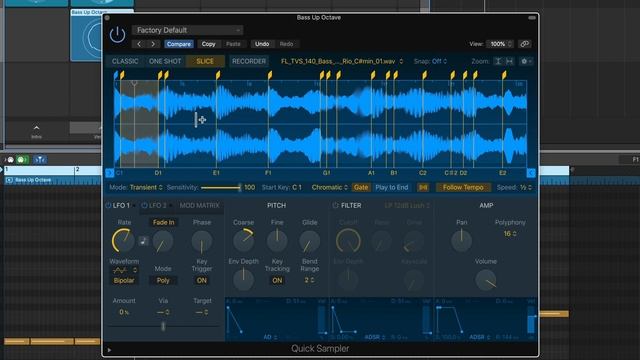640x360 pixels.
Task: Click the Amp Volume knob
Action: click(486, 280)
